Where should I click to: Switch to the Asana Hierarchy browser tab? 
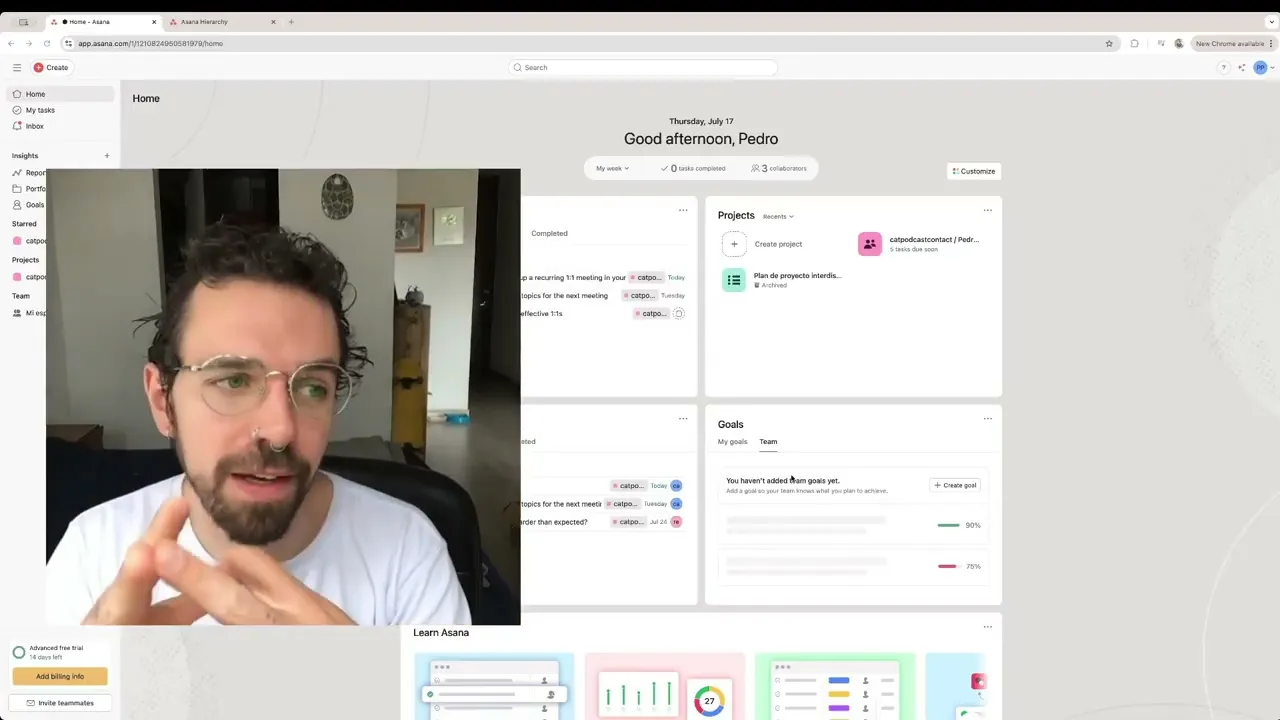pos(204,21)
